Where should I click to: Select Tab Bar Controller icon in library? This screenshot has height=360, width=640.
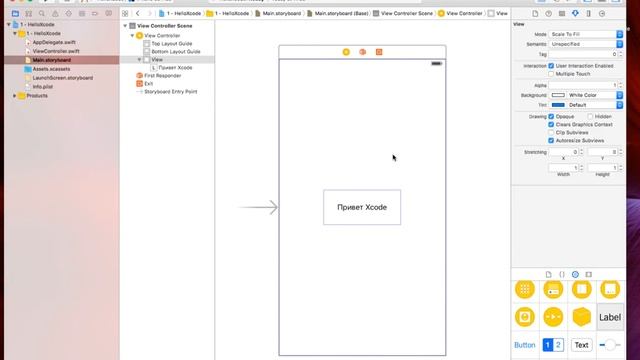point(553,289)
